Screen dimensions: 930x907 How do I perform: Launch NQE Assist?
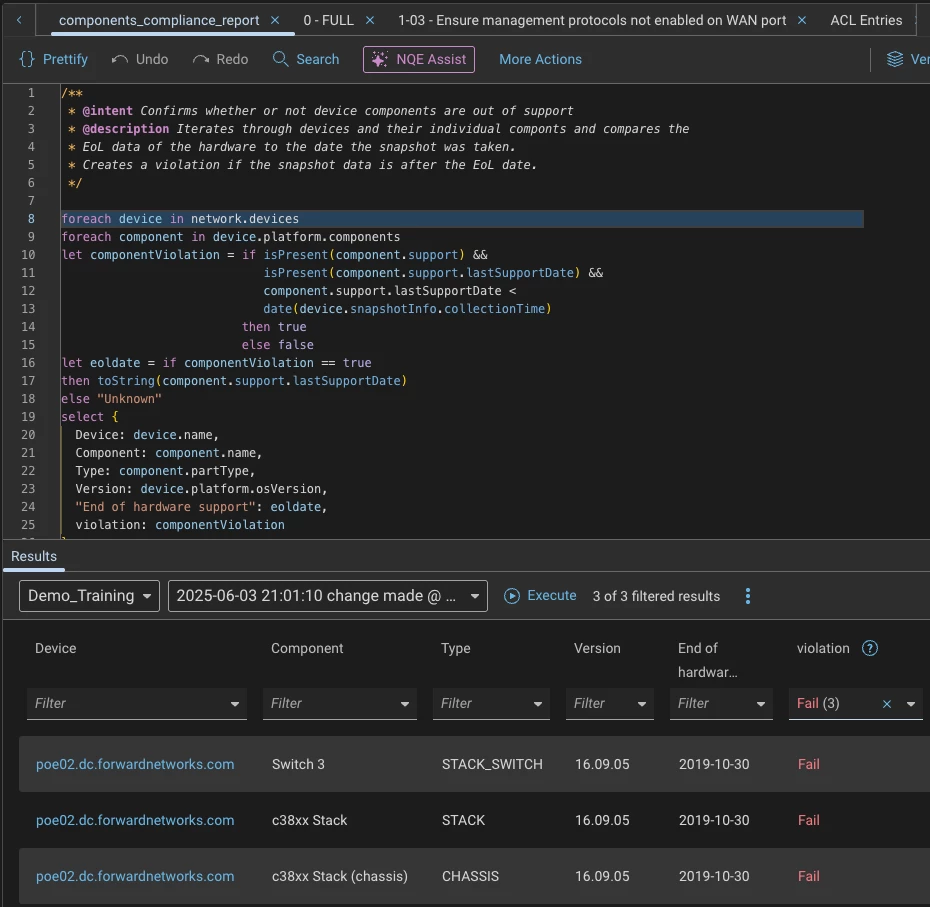click(419, 59)
